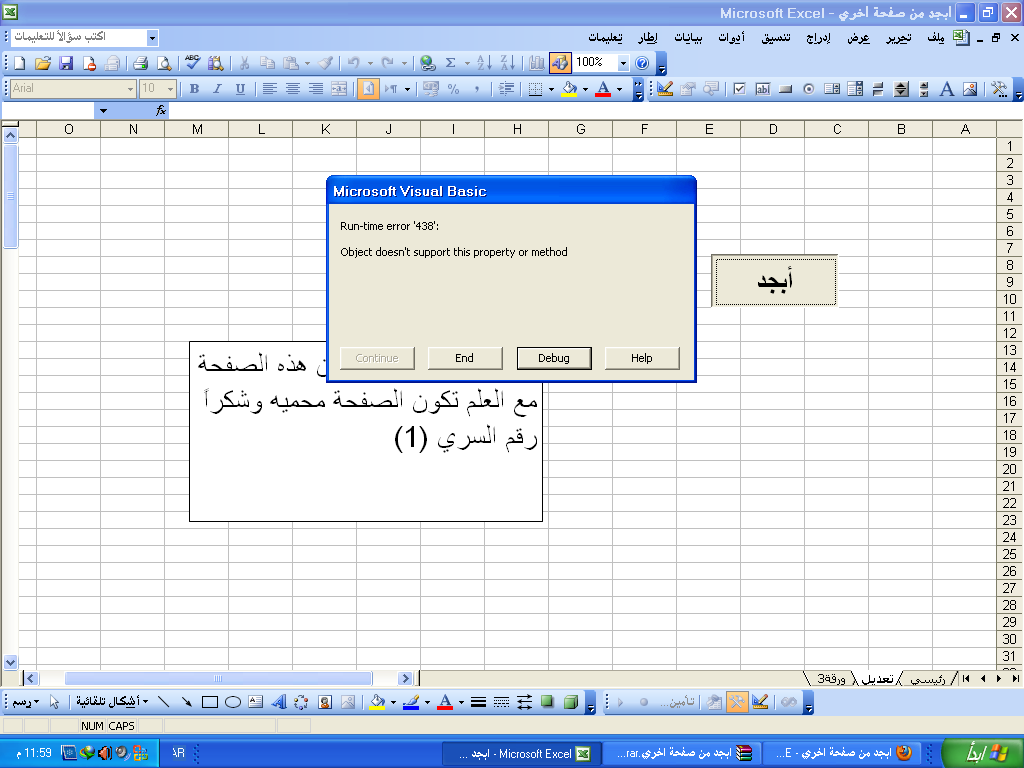1024x768 pixels.
Task: Click End in the error dialog
Action: [464, 358]
